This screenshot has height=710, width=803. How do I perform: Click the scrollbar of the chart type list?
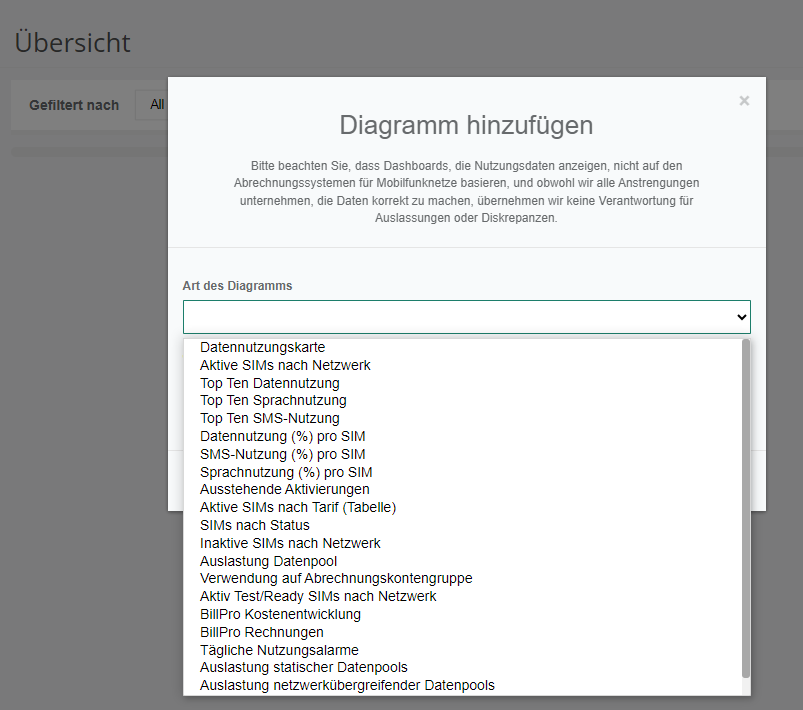744,500
